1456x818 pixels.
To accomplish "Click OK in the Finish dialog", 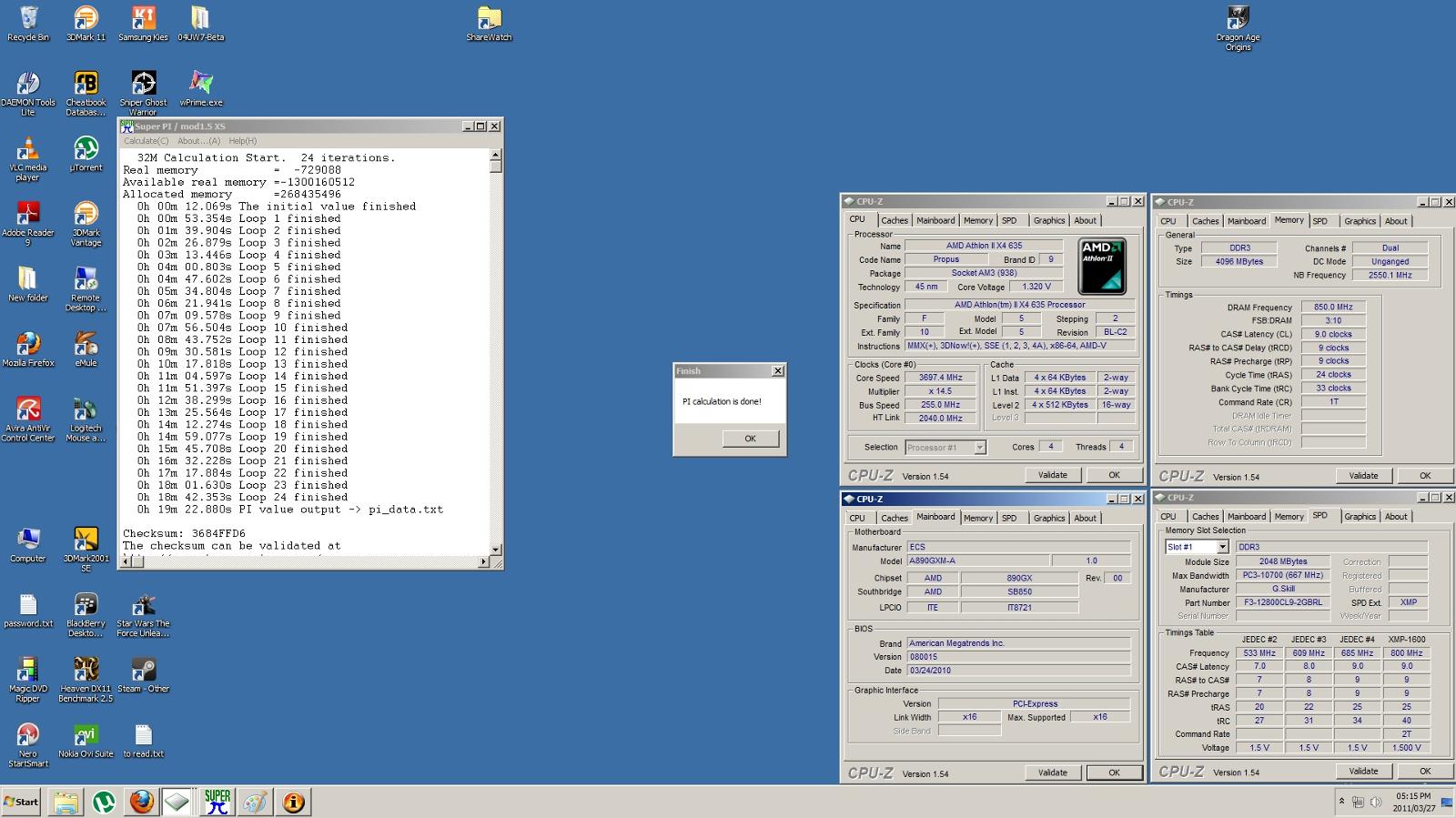I will point(750,439).
